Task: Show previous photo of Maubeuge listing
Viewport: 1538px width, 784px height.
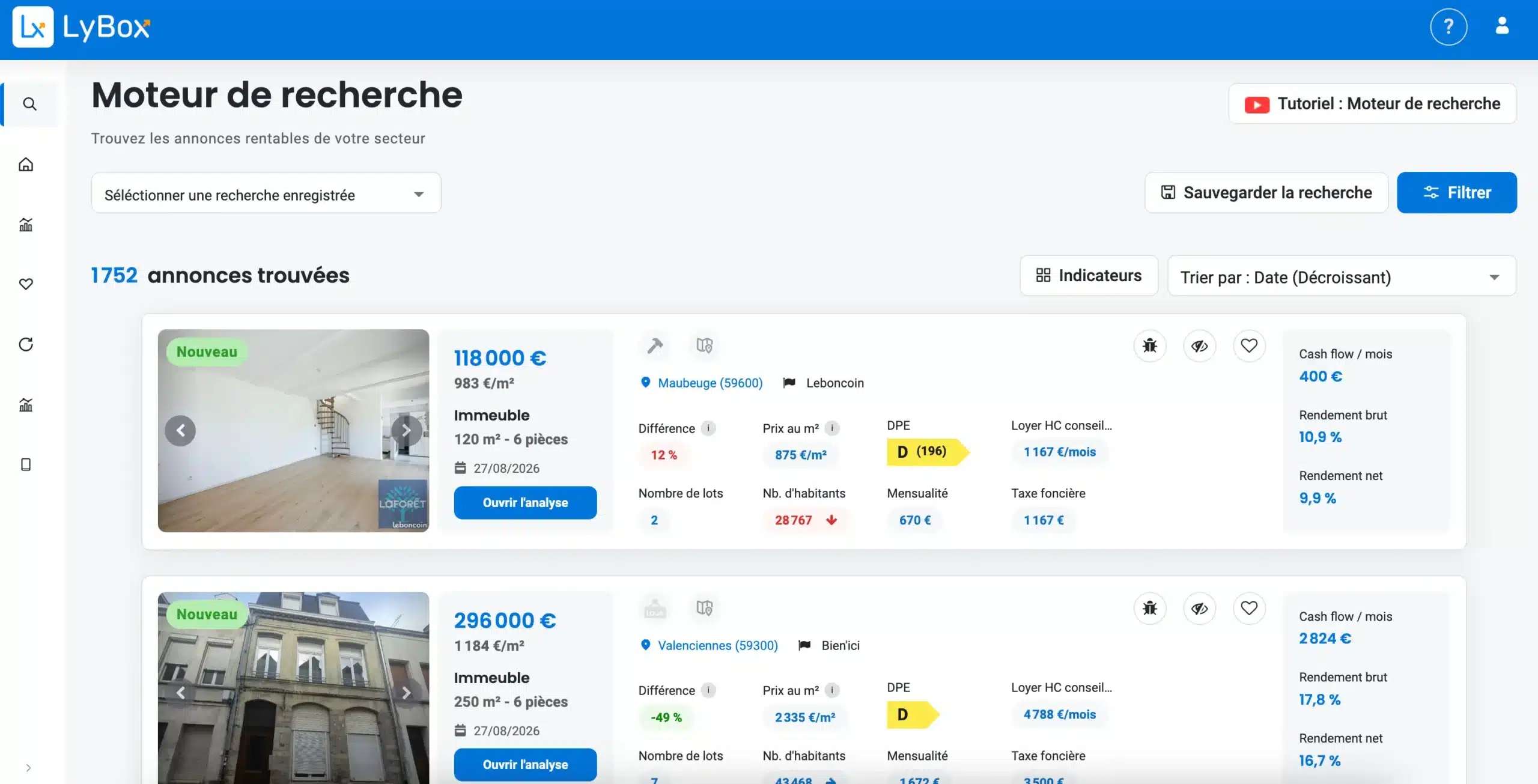Action: pyautogui.click(x=180, y=431)
